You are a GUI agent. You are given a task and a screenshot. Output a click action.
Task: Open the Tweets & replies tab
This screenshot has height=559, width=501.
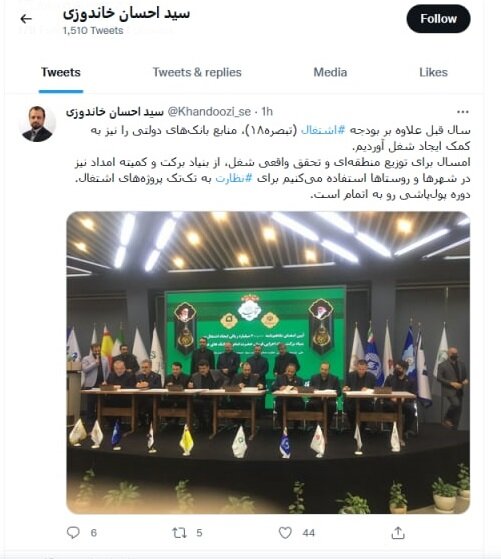[x=197, y=72]
